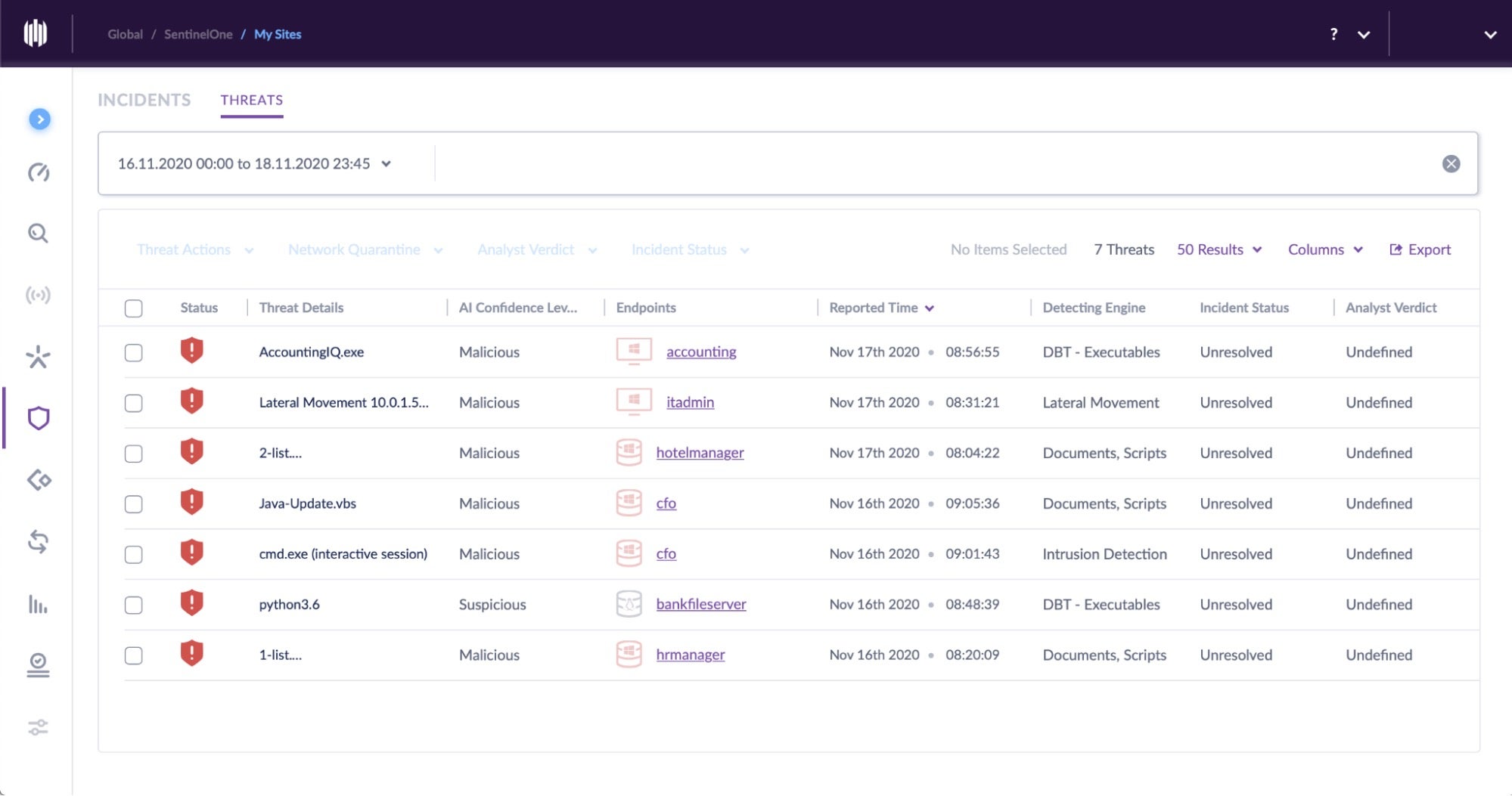Click the Export button
This screenshot has height=796, width=1512.
coord(1420,249)
